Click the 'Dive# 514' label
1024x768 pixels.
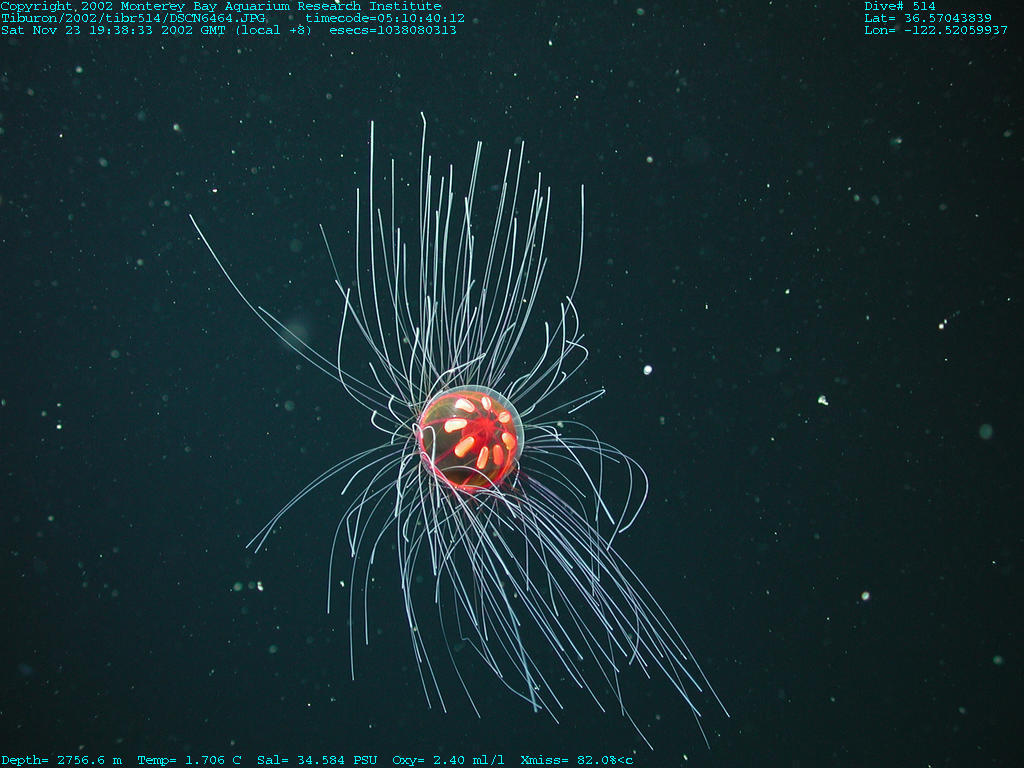click(x=900, y=7)
